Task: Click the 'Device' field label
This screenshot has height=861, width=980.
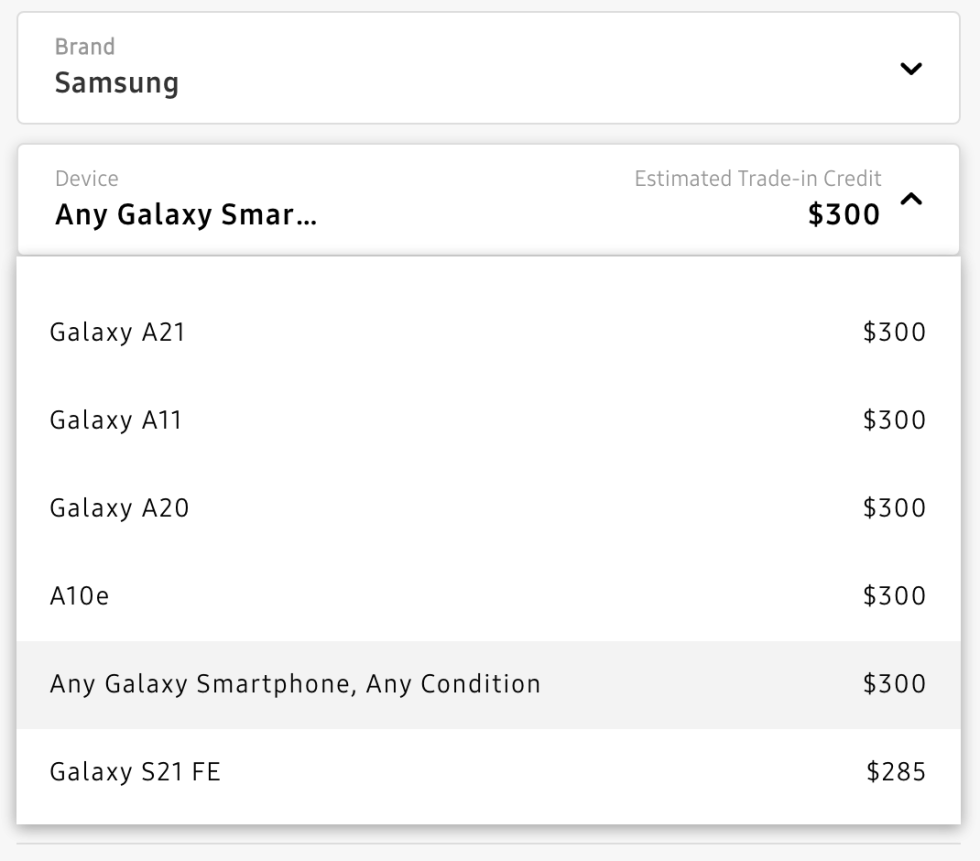Action: pyautogui.click(x=87, y=179)
